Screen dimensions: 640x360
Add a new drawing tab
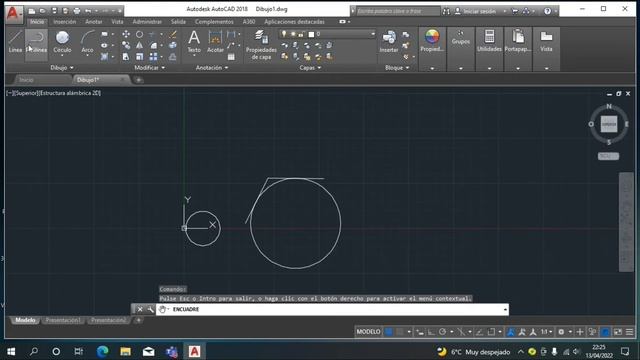click(x=138, y=80)
